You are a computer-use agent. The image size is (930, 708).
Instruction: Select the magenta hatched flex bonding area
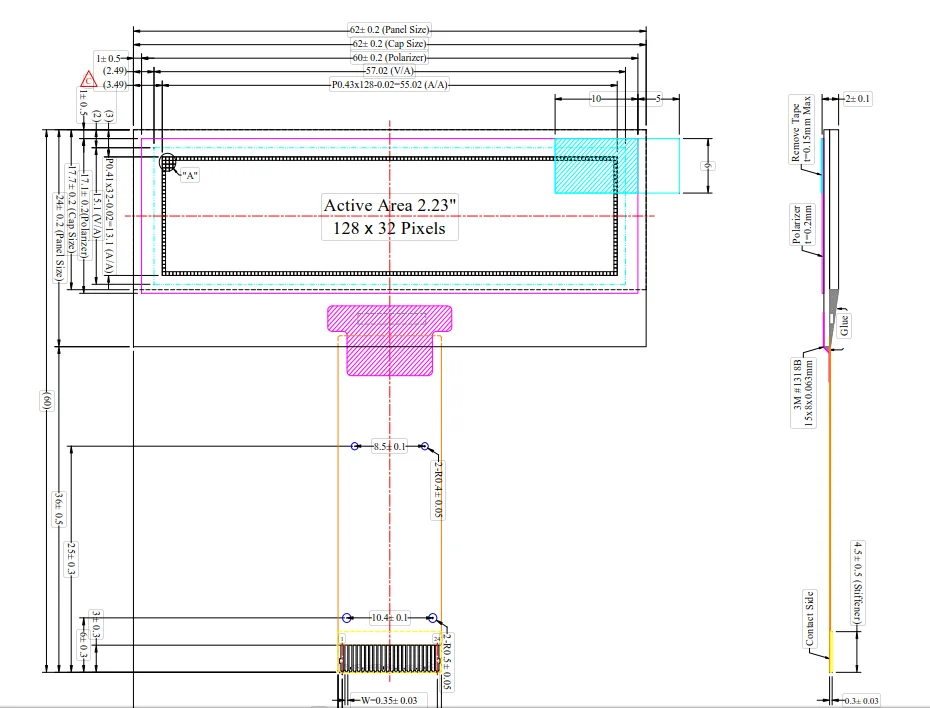coord(390,338)
